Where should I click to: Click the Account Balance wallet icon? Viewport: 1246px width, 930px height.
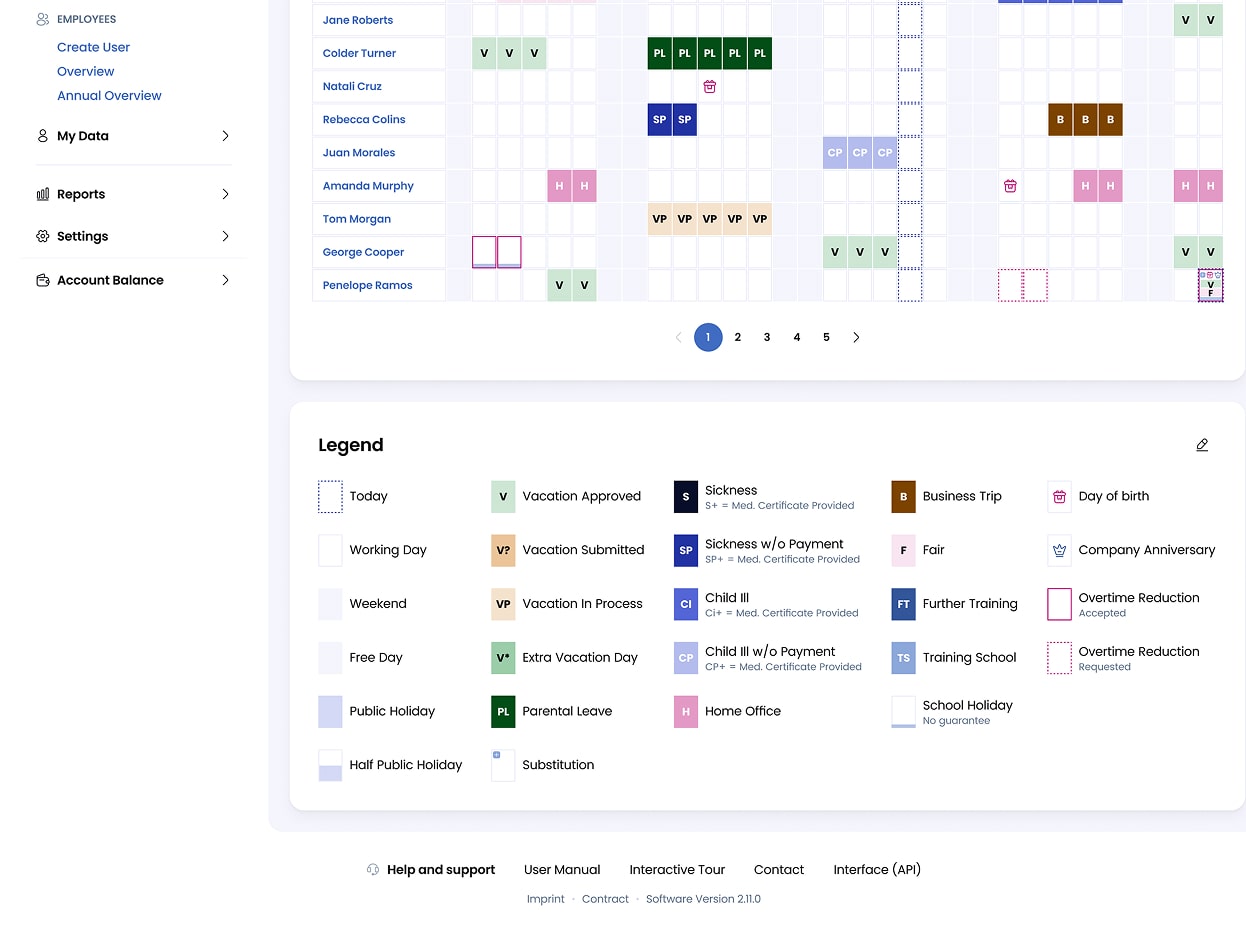coord(43,280)
